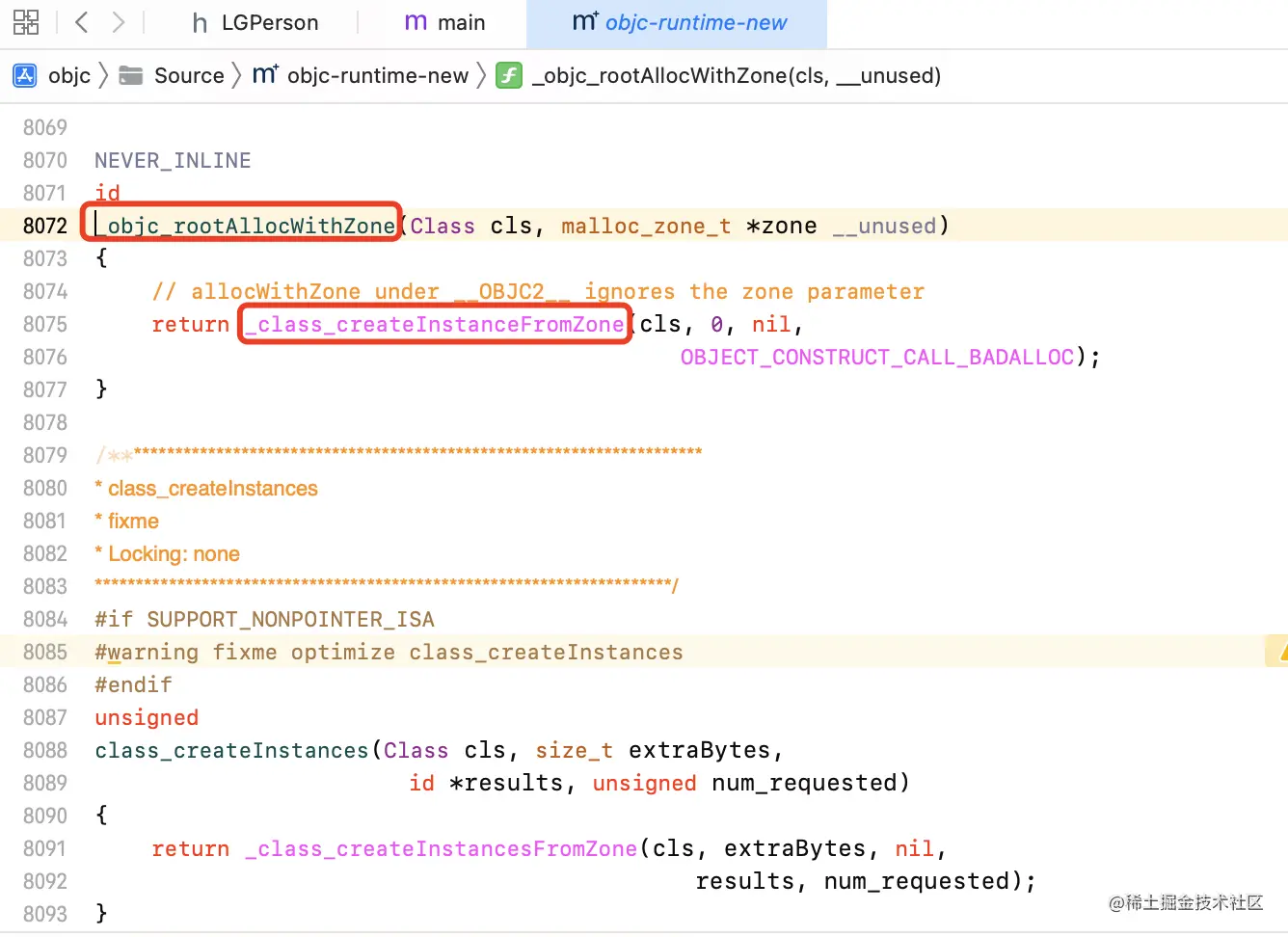
Task: Click the Source folder icon in jump bar
Action: click(x=131, y=75)
